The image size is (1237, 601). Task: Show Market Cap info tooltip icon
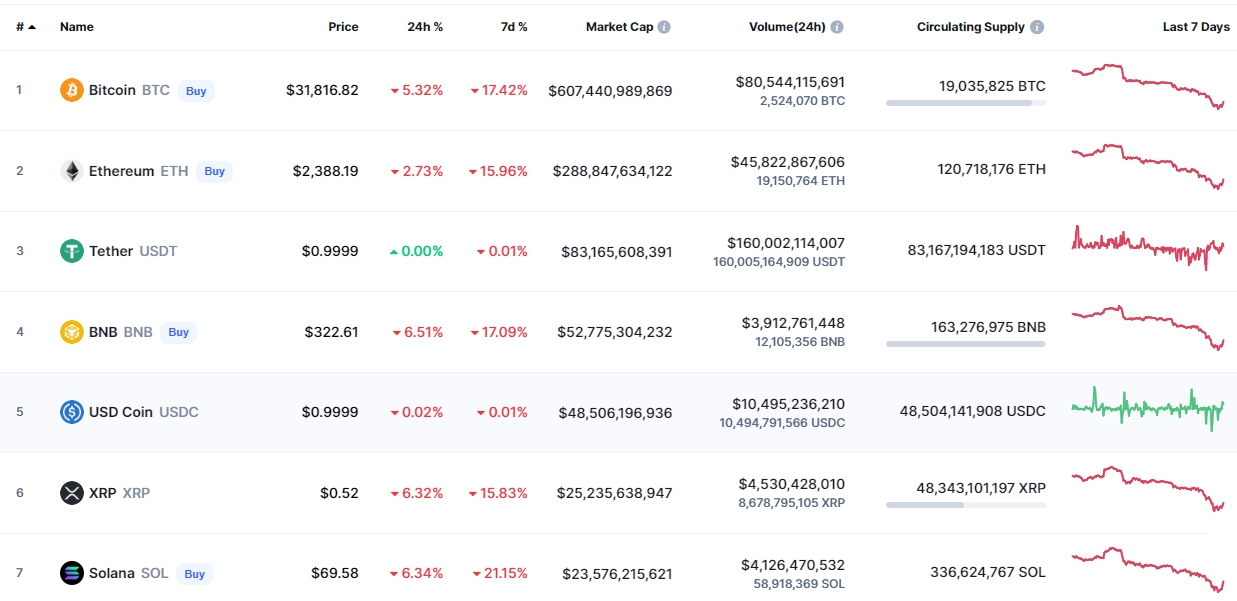pyautogui.click(x=664, y=27)
